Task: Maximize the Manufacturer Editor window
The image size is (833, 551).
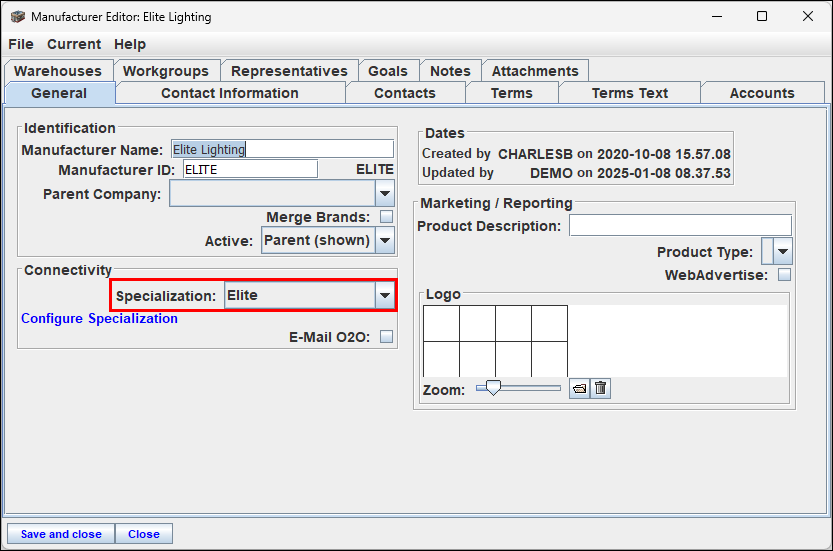Action: [762, 16]
